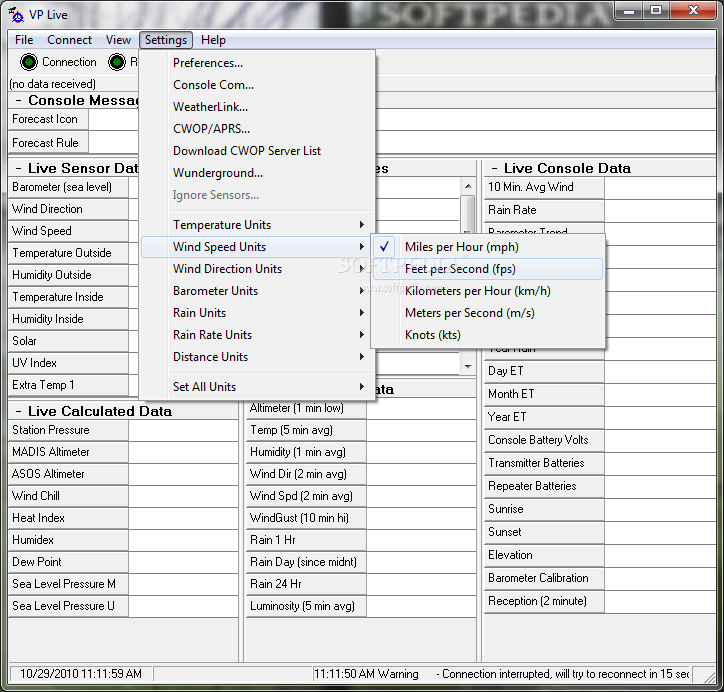Expand the Rain Rate Units submenu
Image resolution: width=724 pixels, height=692 pixels.
pos(258,335)
